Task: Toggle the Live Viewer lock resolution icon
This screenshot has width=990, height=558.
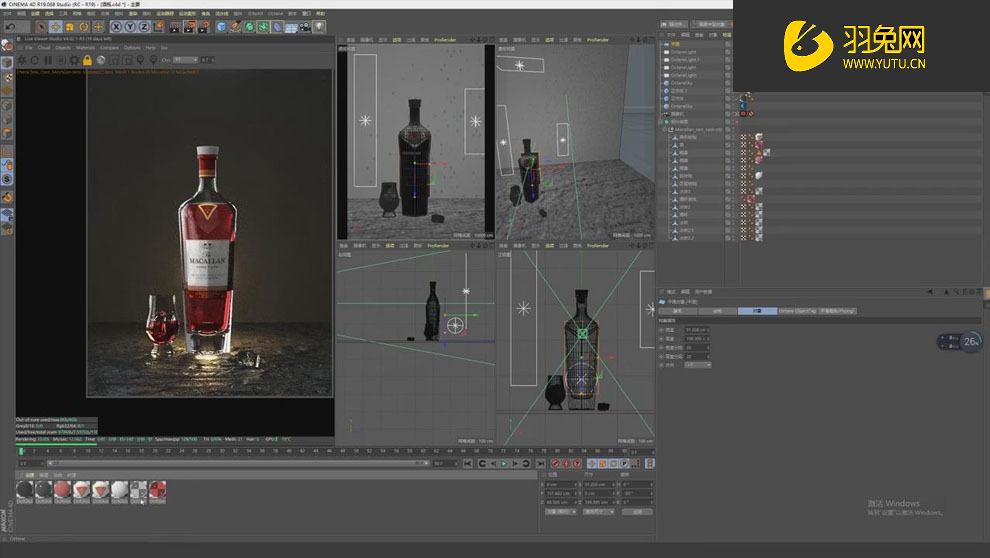Action: (x=87, y=60)
